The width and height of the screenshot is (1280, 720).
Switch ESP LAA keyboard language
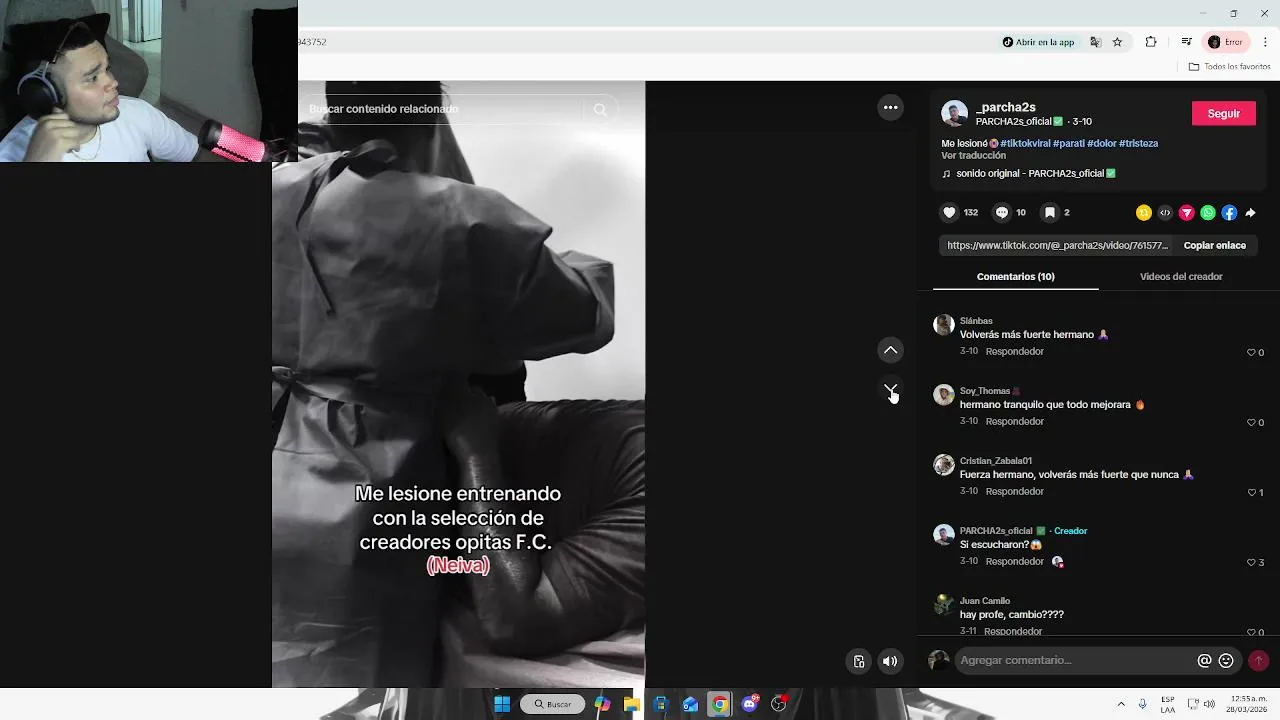1168,704
